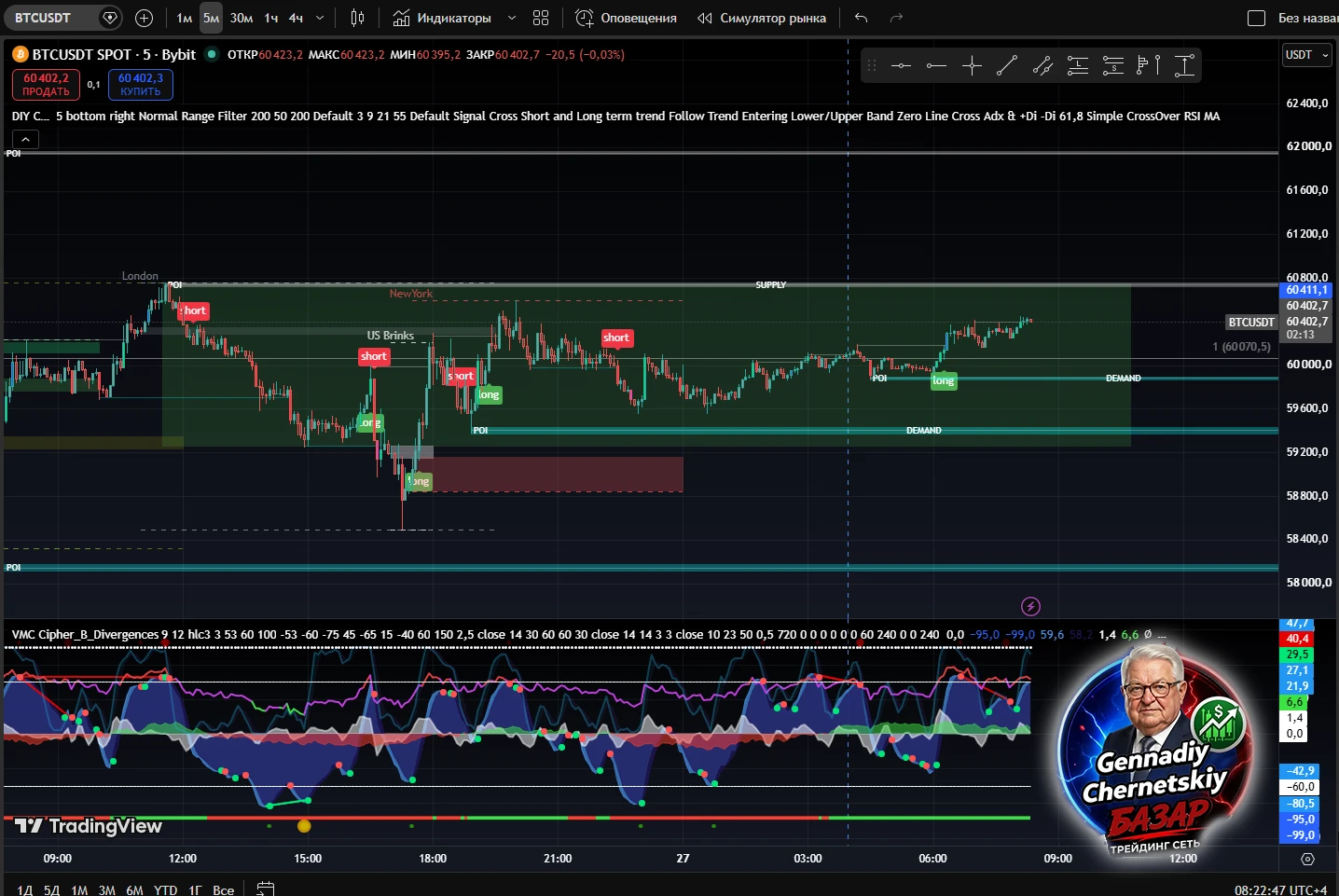The height and width of the screenshot is (896, 1339).
Task: Create alert via Оповещения button
Action: click(x=627, y=18)
